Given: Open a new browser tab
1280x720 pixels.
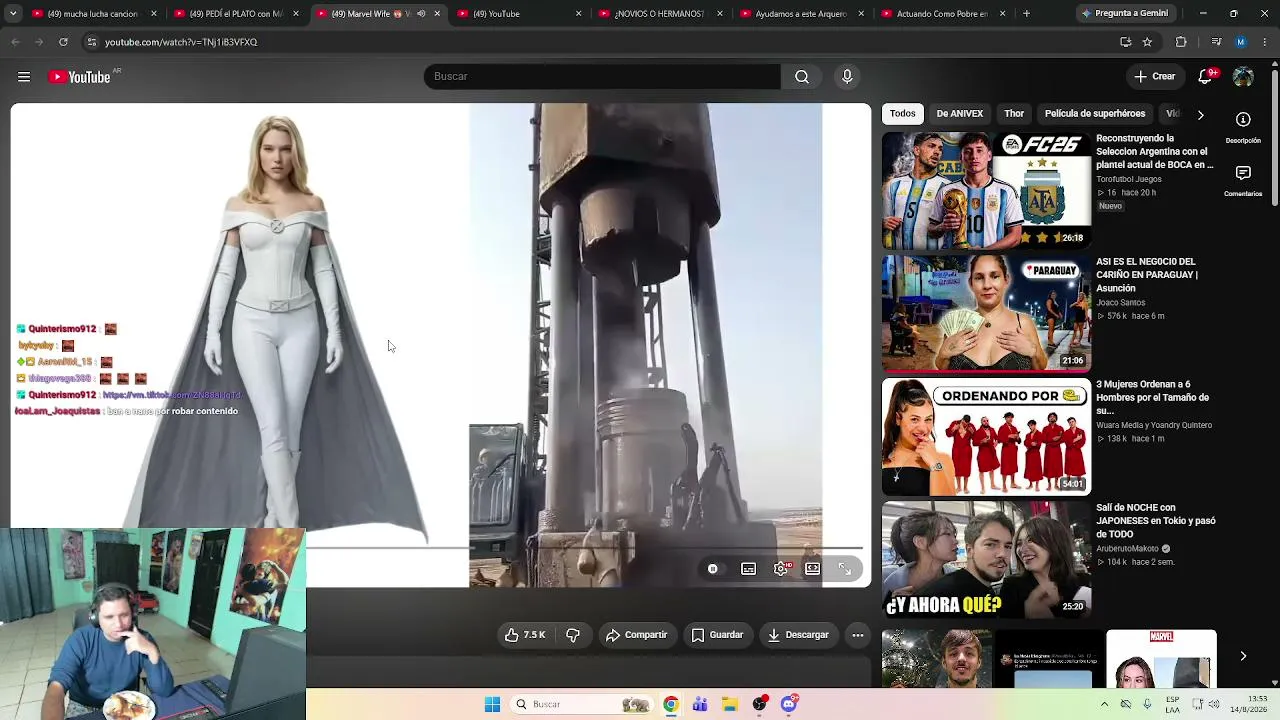Looking at the screenshot, I should pyautogui.click(x=1026, y=14).
